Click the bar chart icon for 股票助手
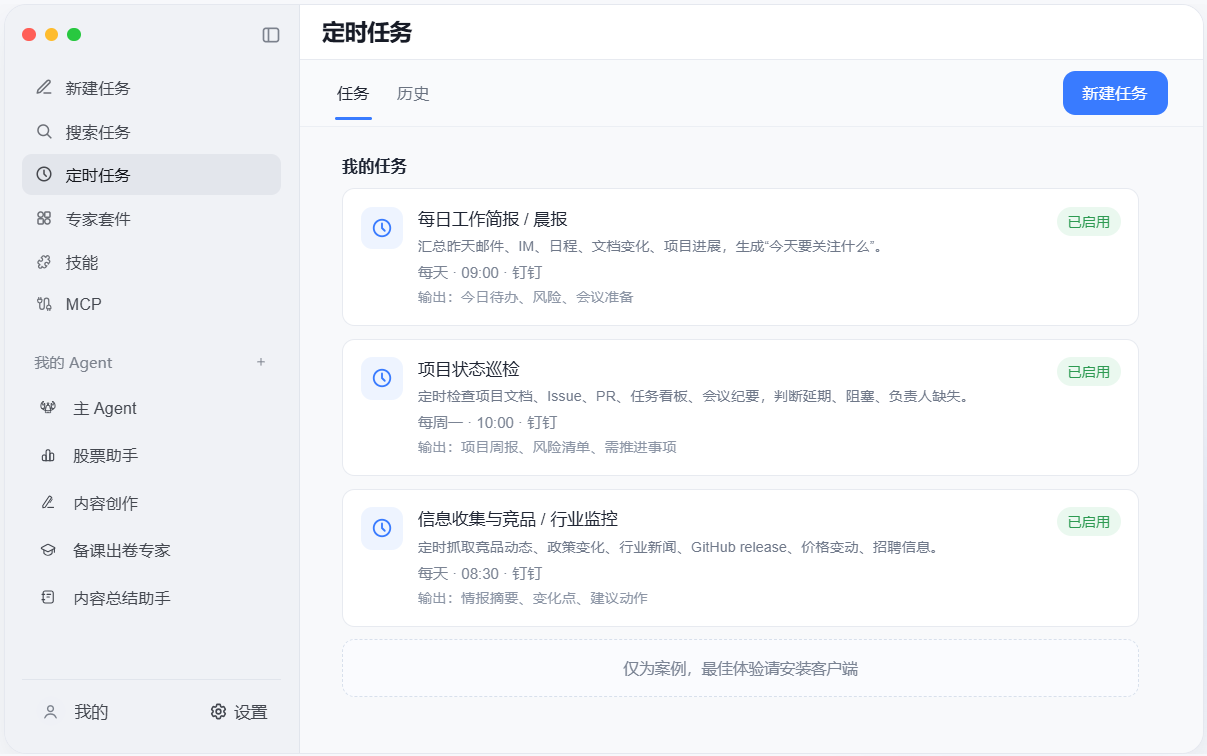 click(47, 455)
